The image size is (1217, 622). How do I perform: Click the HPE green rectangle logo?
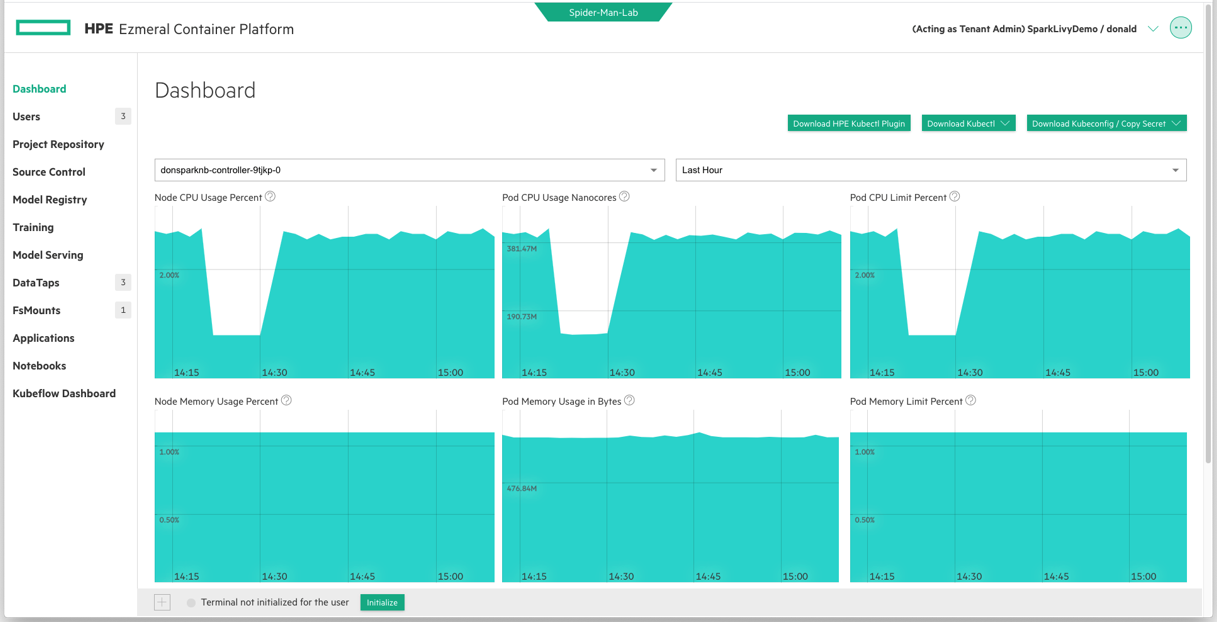[x=43, y=28]
